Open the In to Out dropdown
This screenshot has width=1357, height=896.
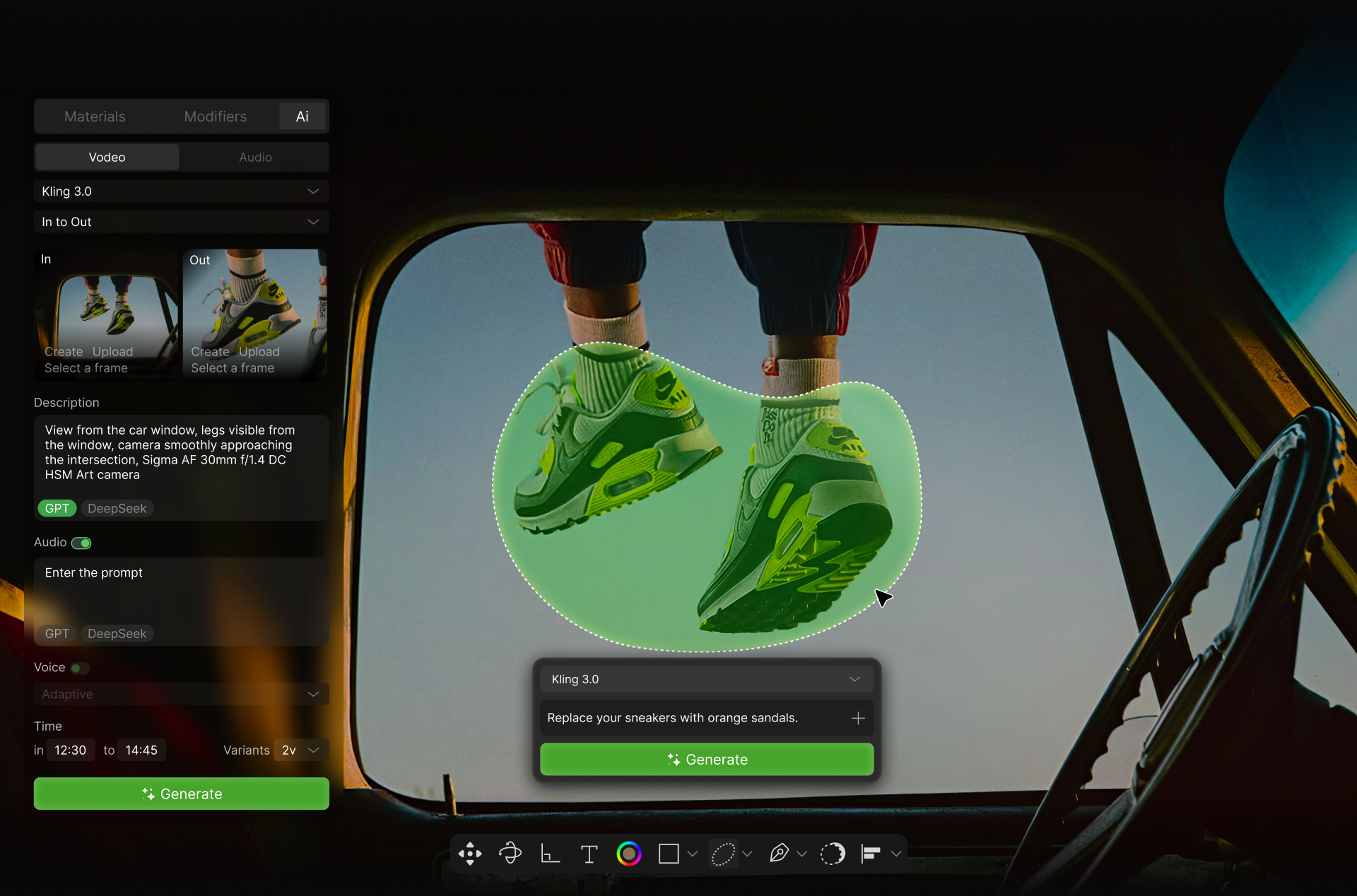181,222
